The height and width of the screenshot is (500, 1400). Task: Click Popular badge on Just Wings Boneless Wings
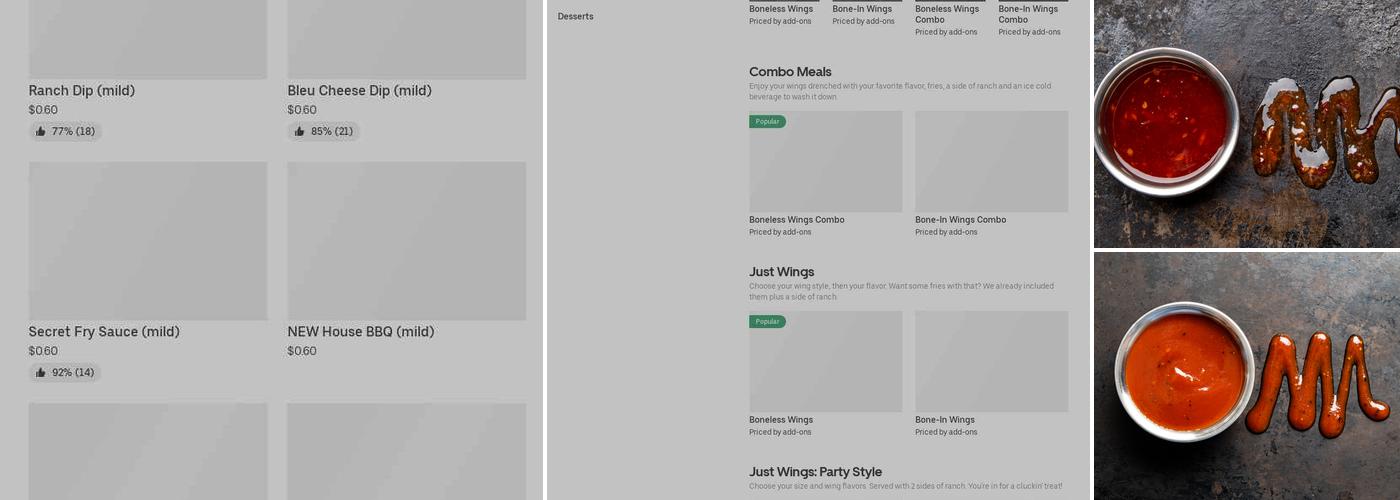[767, 321]
